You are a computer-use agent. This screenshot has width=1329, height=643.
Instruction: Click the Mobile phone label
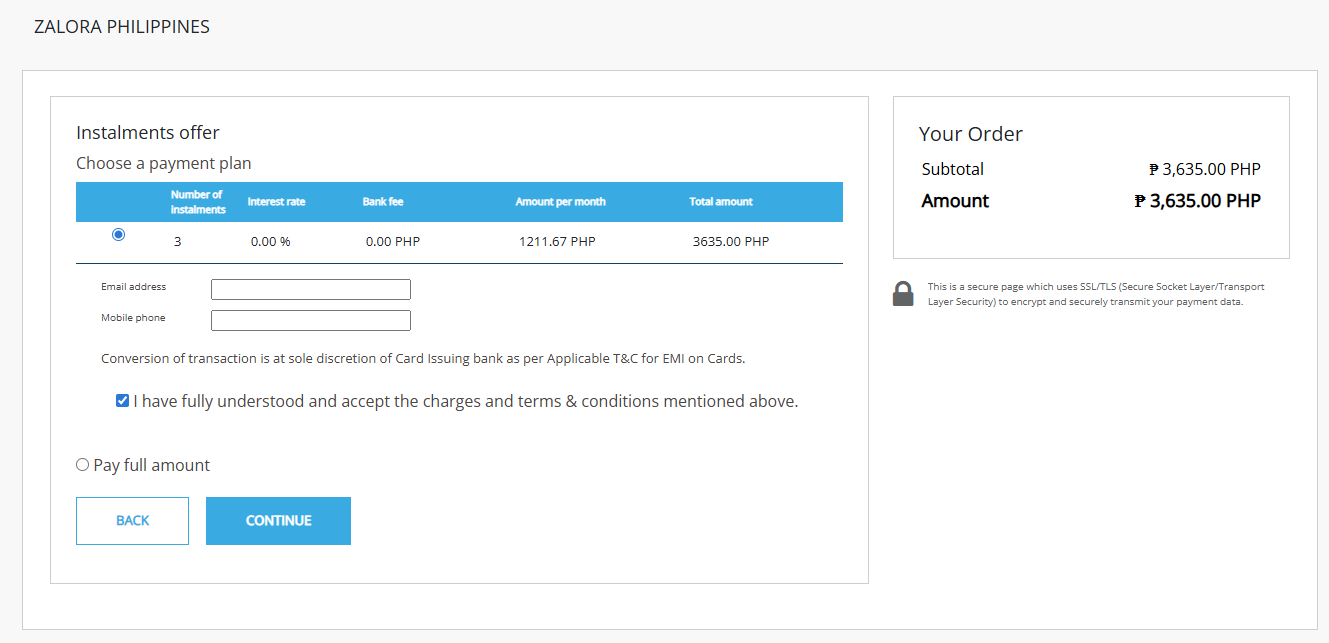(x=133, y=318)
